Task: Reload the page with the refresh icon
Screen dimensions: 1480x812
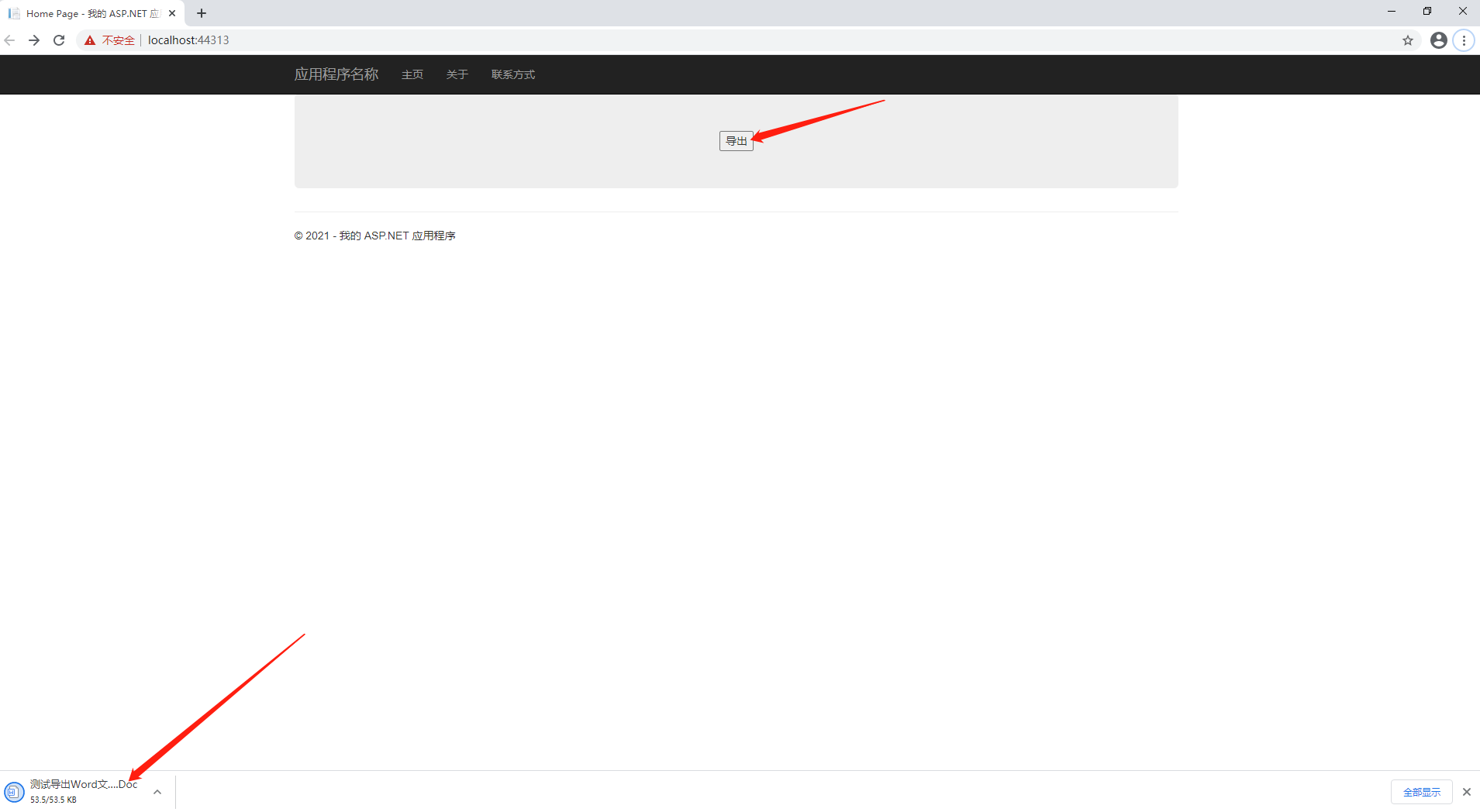Action: click(x=59, y=40)
